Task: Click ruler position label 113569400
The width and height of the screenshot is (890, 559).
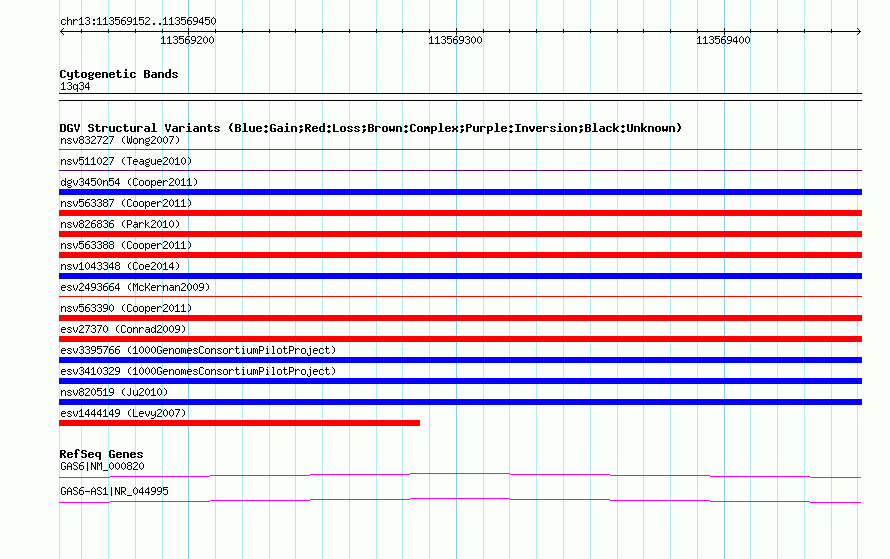Action: coord(723,40)
